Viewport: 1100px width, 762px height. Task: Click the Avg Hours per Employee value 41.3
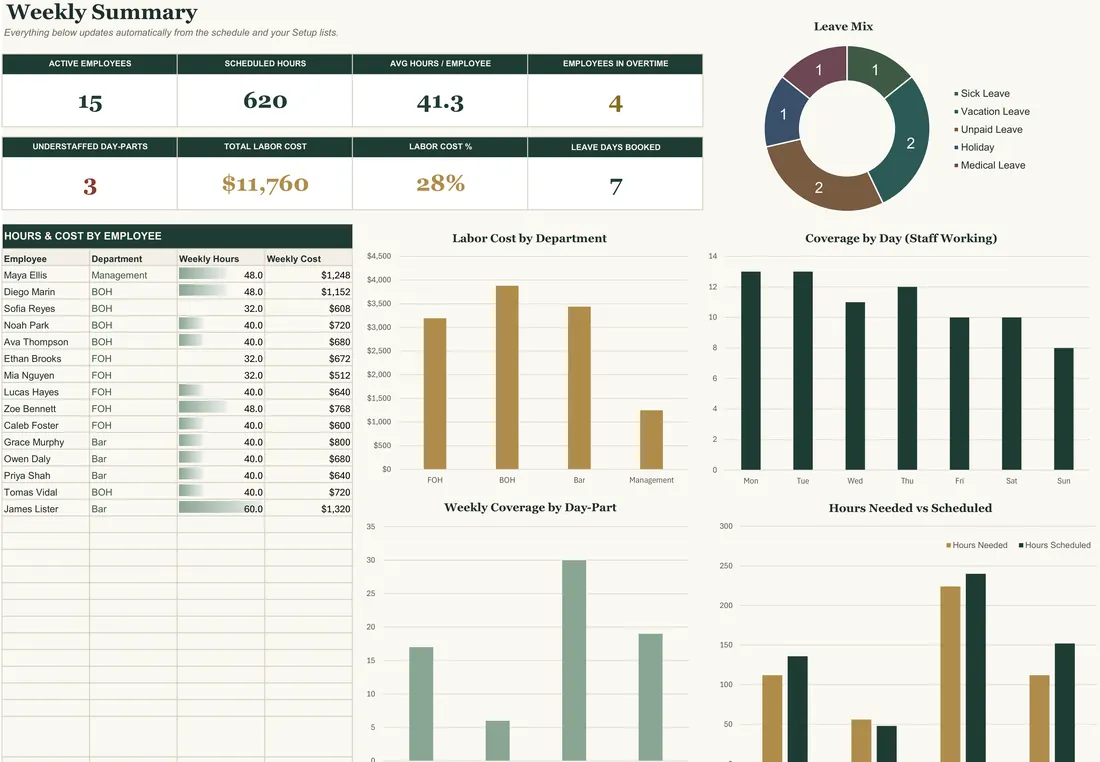pos(440,102)
